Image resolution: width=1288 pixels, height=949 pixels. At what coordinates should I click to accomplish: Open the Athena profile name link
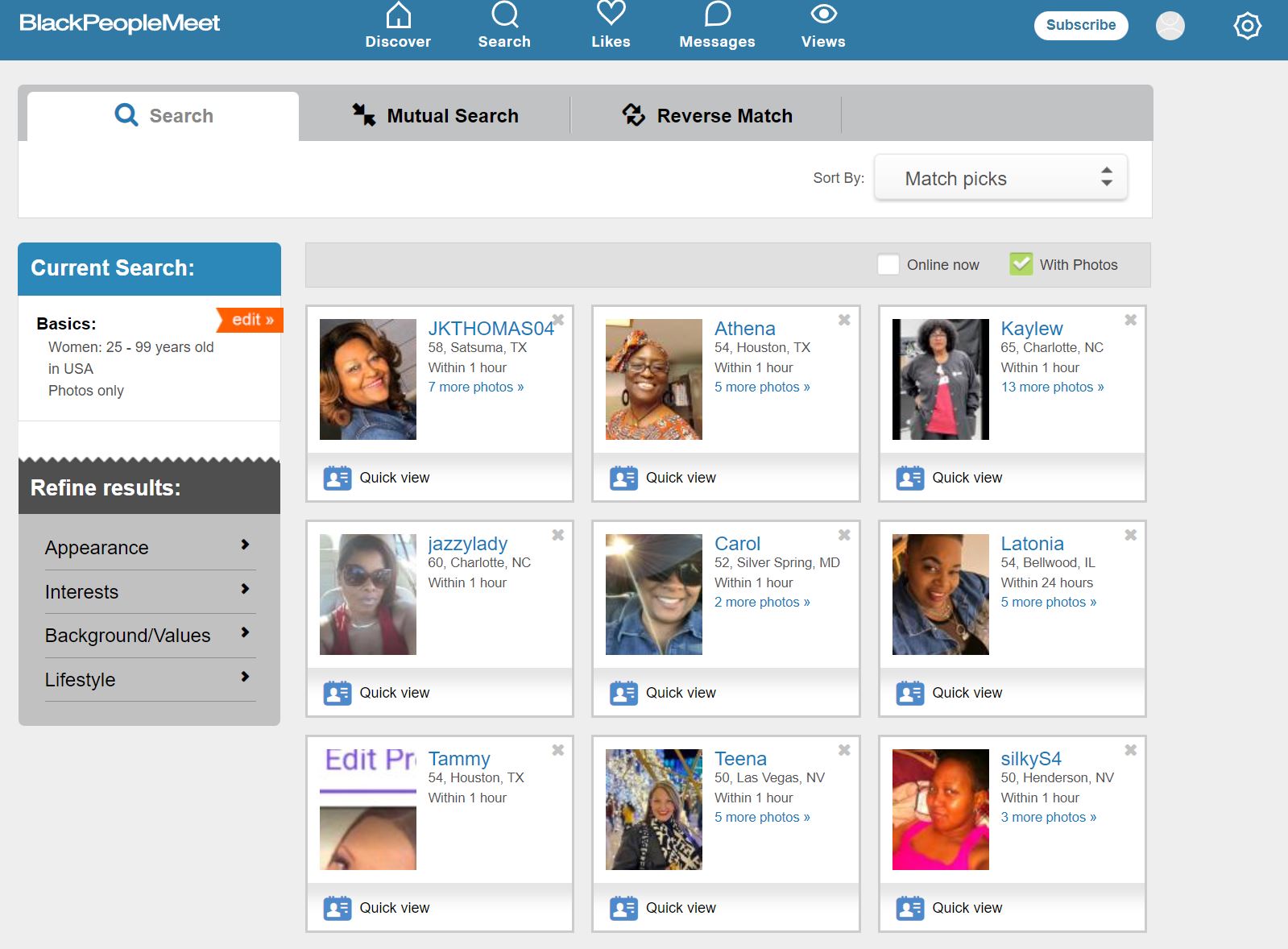click(745, 329)
